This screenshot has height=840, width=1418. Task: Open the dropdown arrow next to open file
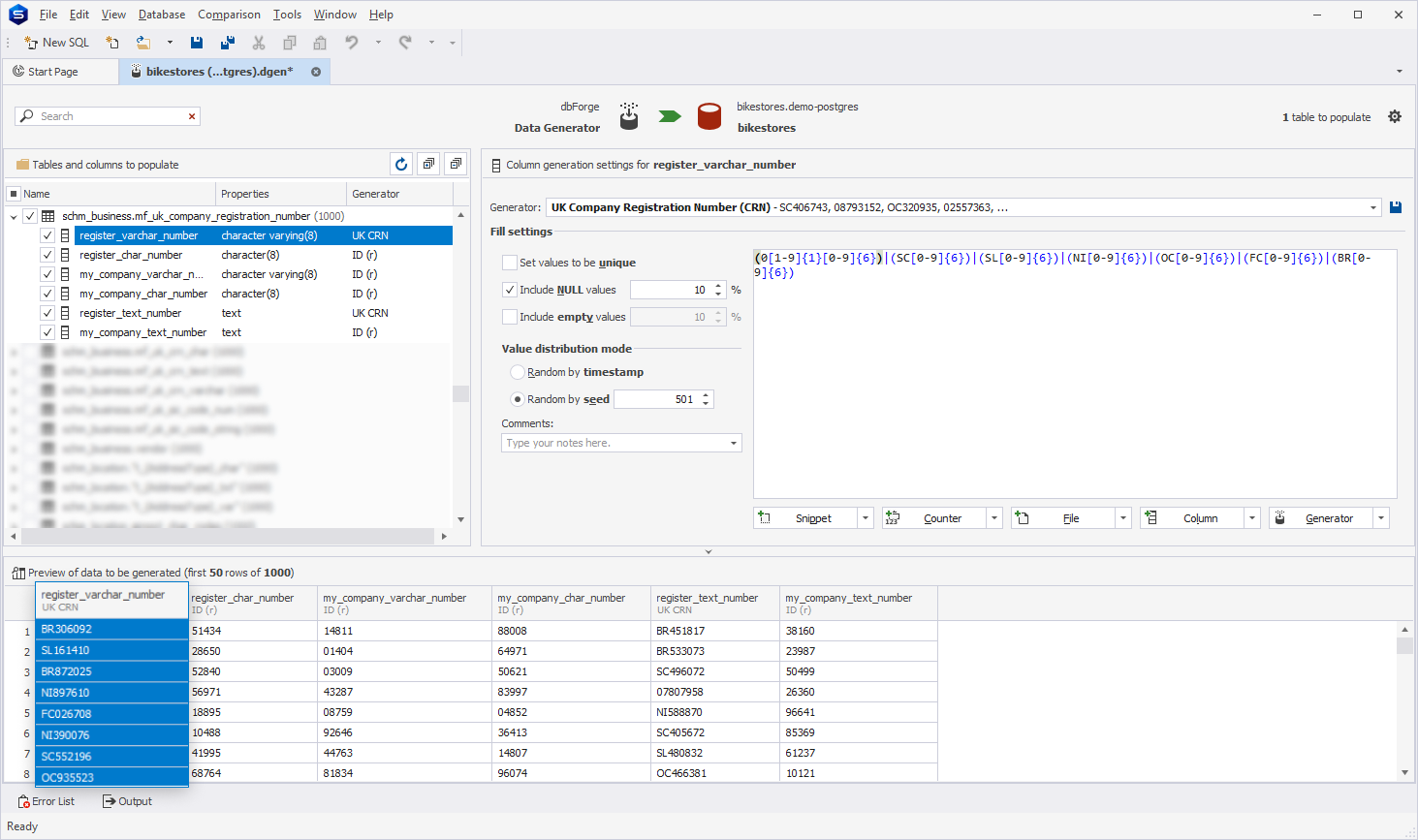[x=170, y=43]
